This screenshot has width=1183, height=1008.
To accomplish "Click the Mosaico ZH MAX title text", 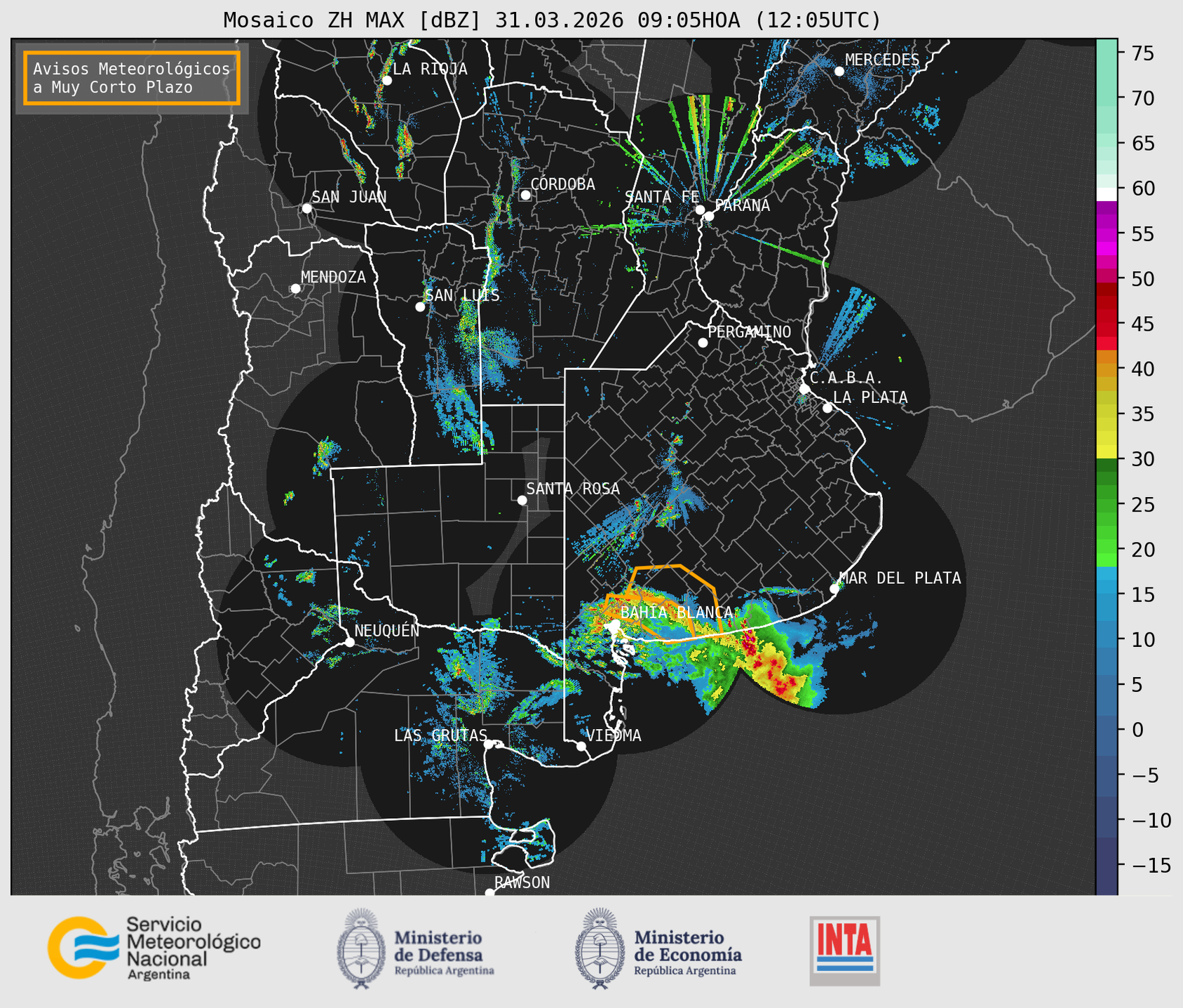I will pos(552,20).
